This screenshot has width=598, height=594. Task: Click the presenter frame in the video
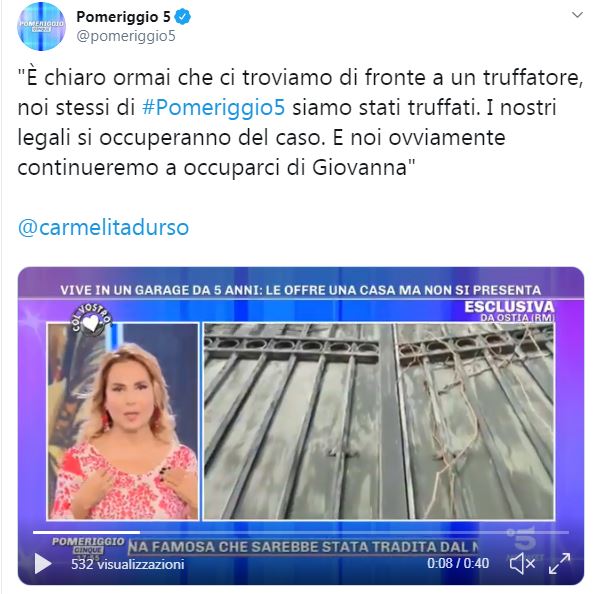[x=123, y=421]
